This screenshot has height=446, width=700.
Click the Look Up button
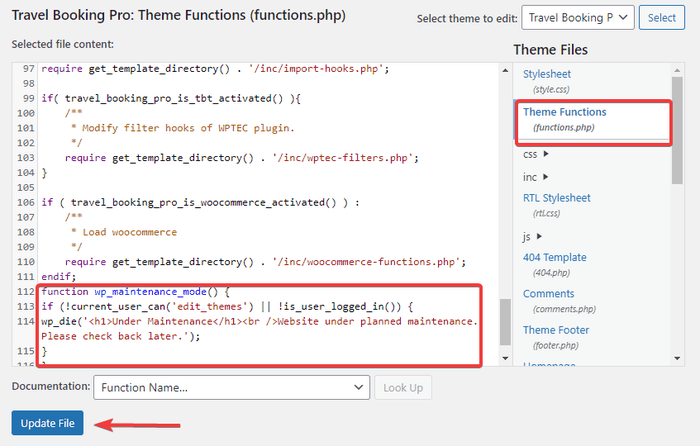click(403, 387)
